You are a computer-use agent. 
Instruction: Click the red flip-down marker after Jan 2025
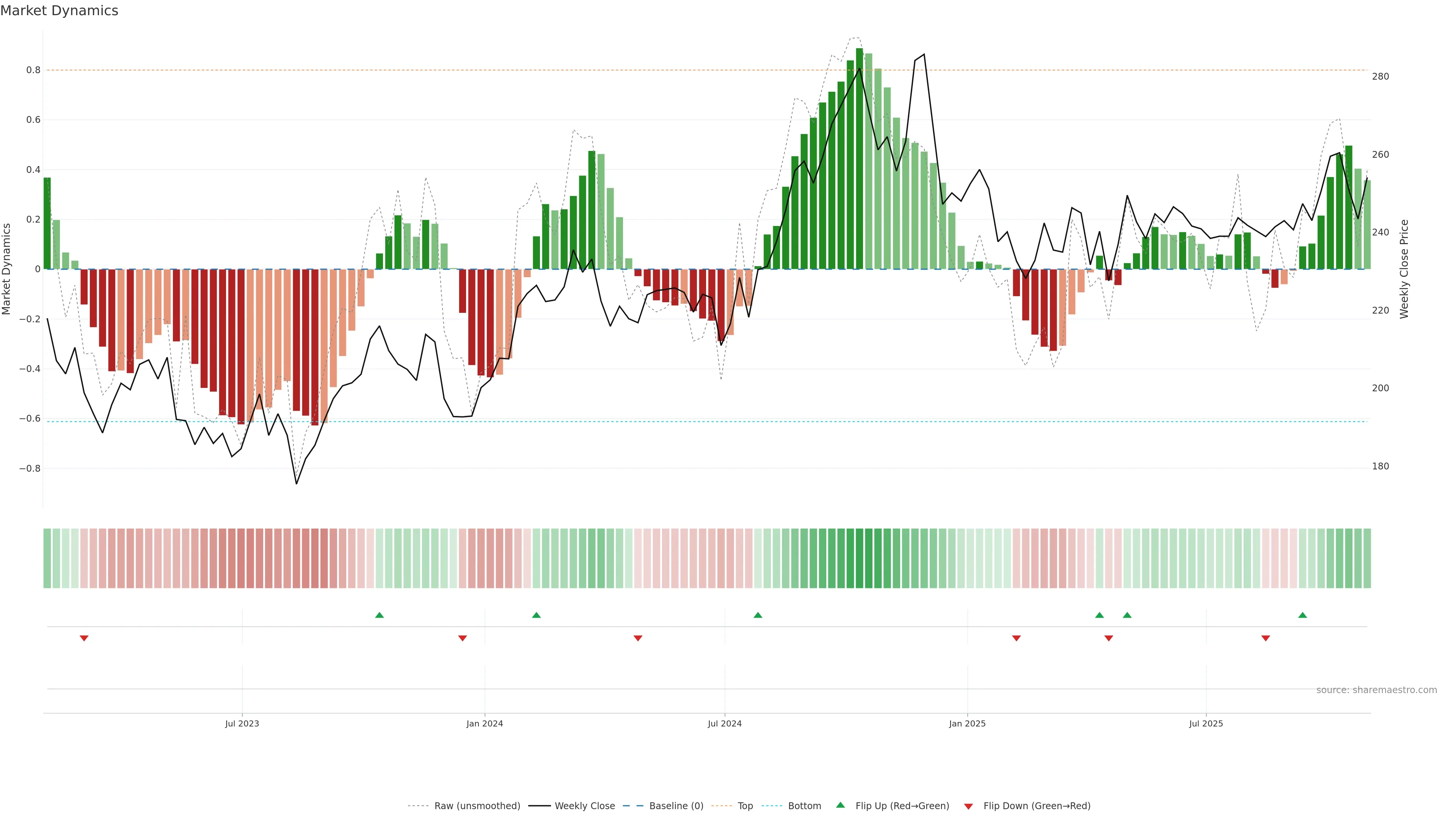click(1016, 638)
